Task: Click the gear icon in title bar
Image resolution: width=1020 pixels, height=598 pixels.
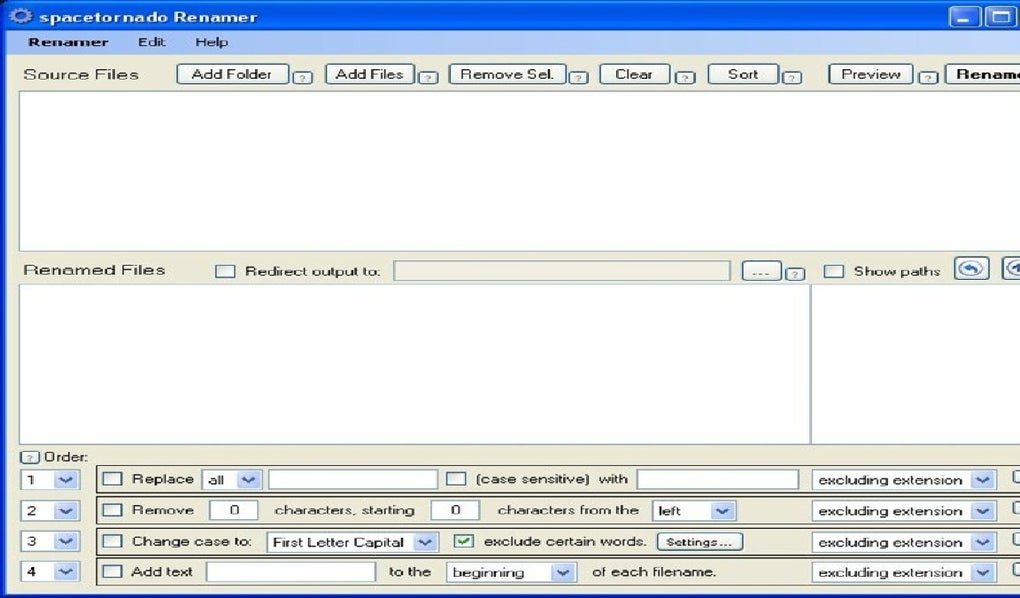Action: click(x=21, y=16)
